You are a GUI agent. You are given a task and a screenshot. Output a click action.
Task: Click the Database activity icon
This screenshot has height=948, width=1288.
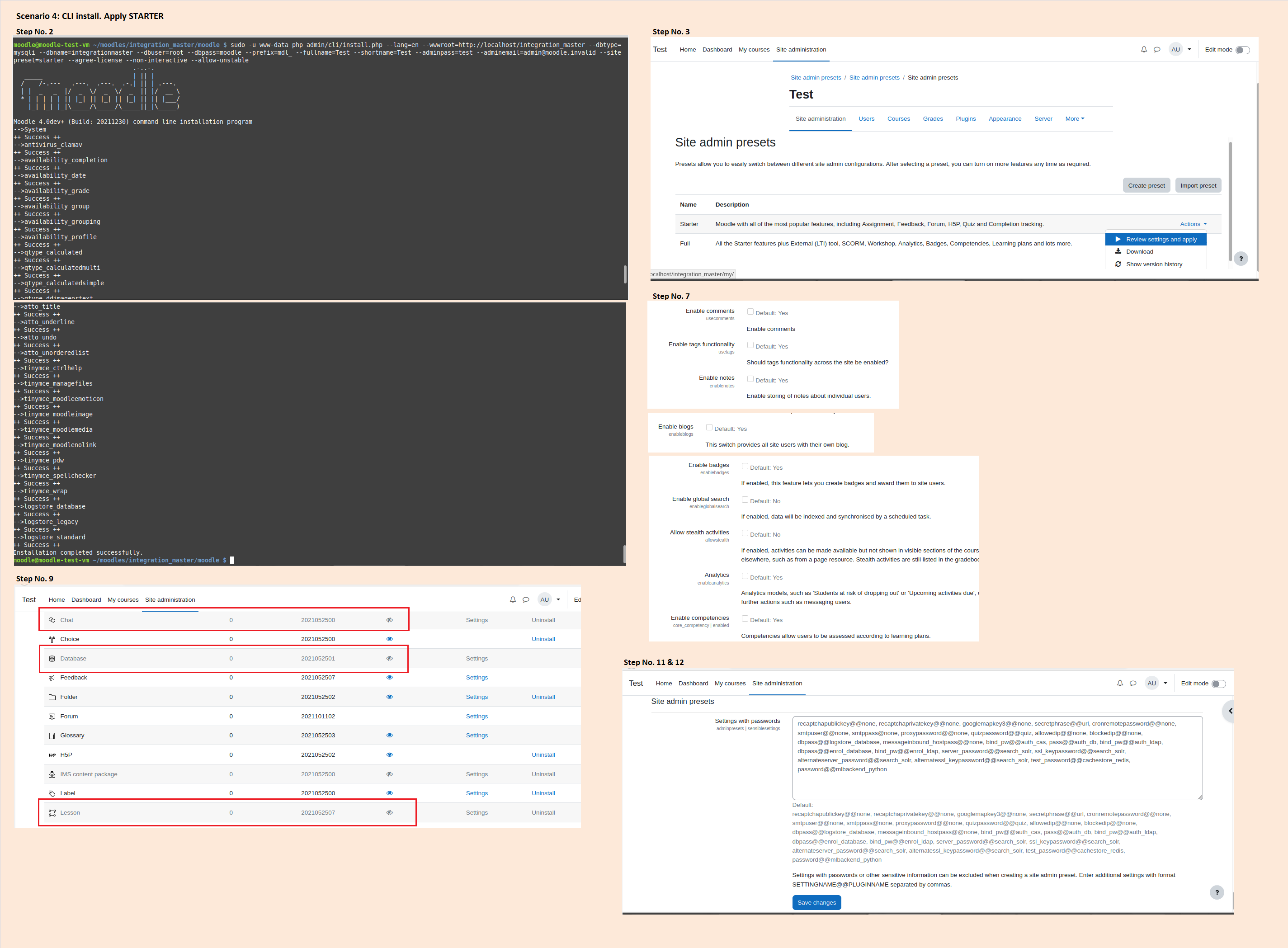[52, 659]
